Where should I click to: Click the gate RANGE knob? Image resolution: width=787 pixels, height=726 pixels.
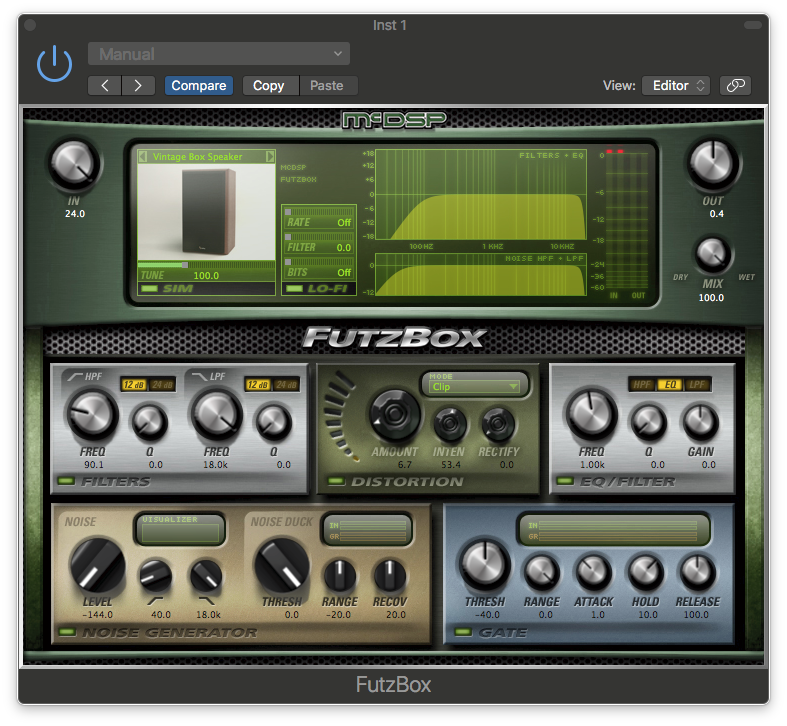542,572
